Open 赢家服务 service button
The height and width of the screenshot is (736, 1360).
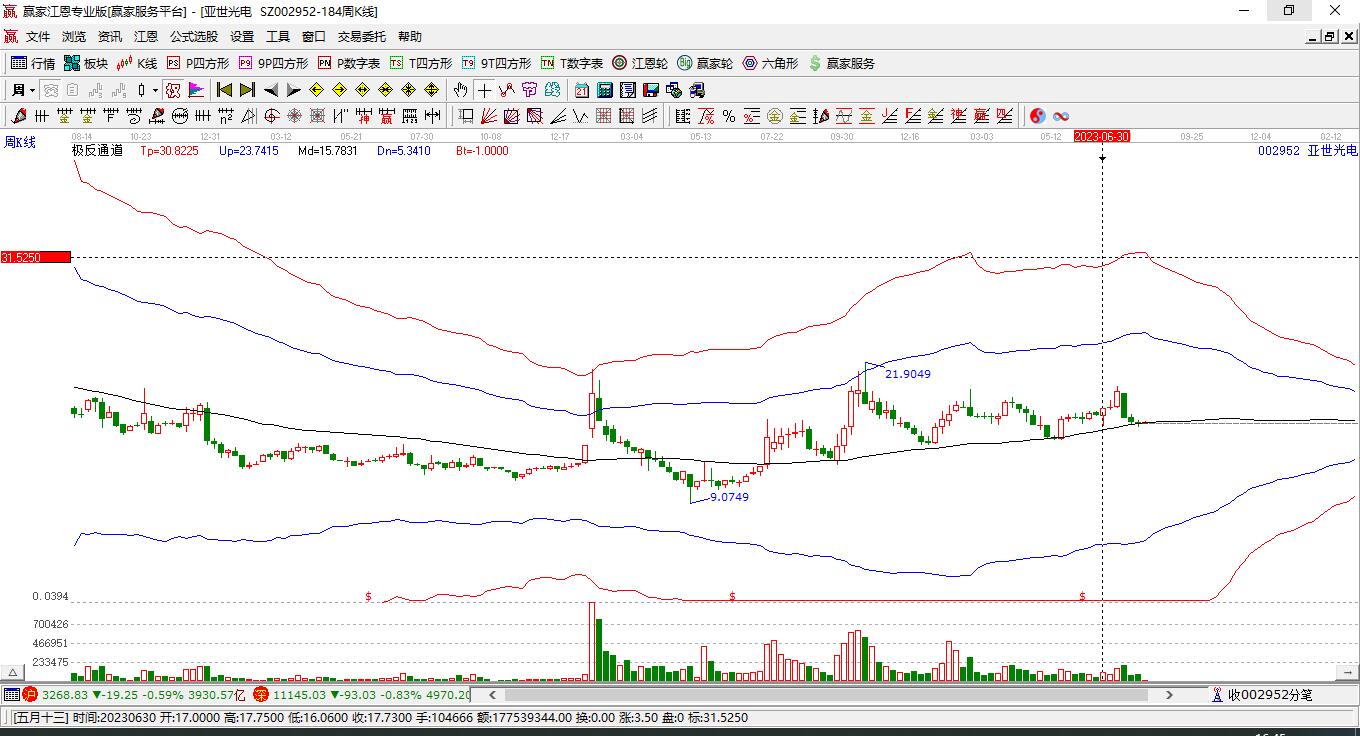point(841,63)
